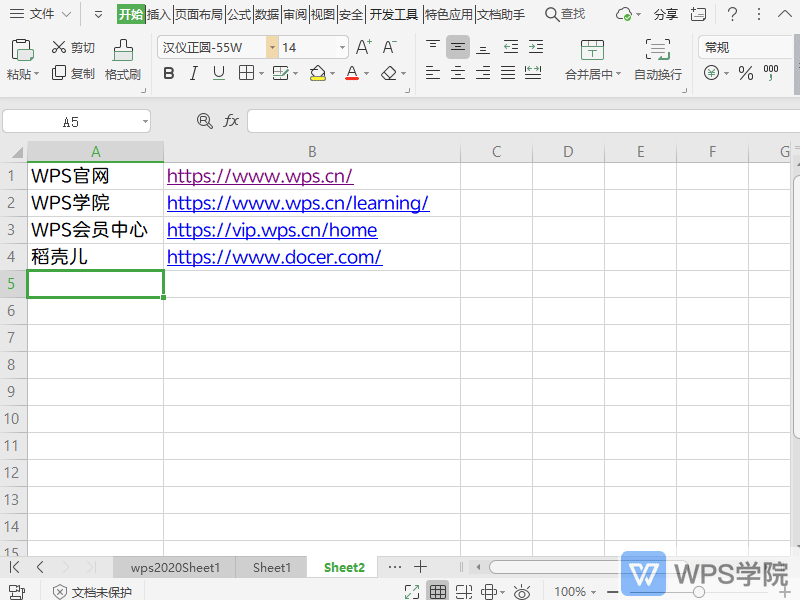
Task: Open the Insert (插入) ribbon tab
Action: (158, 14)
